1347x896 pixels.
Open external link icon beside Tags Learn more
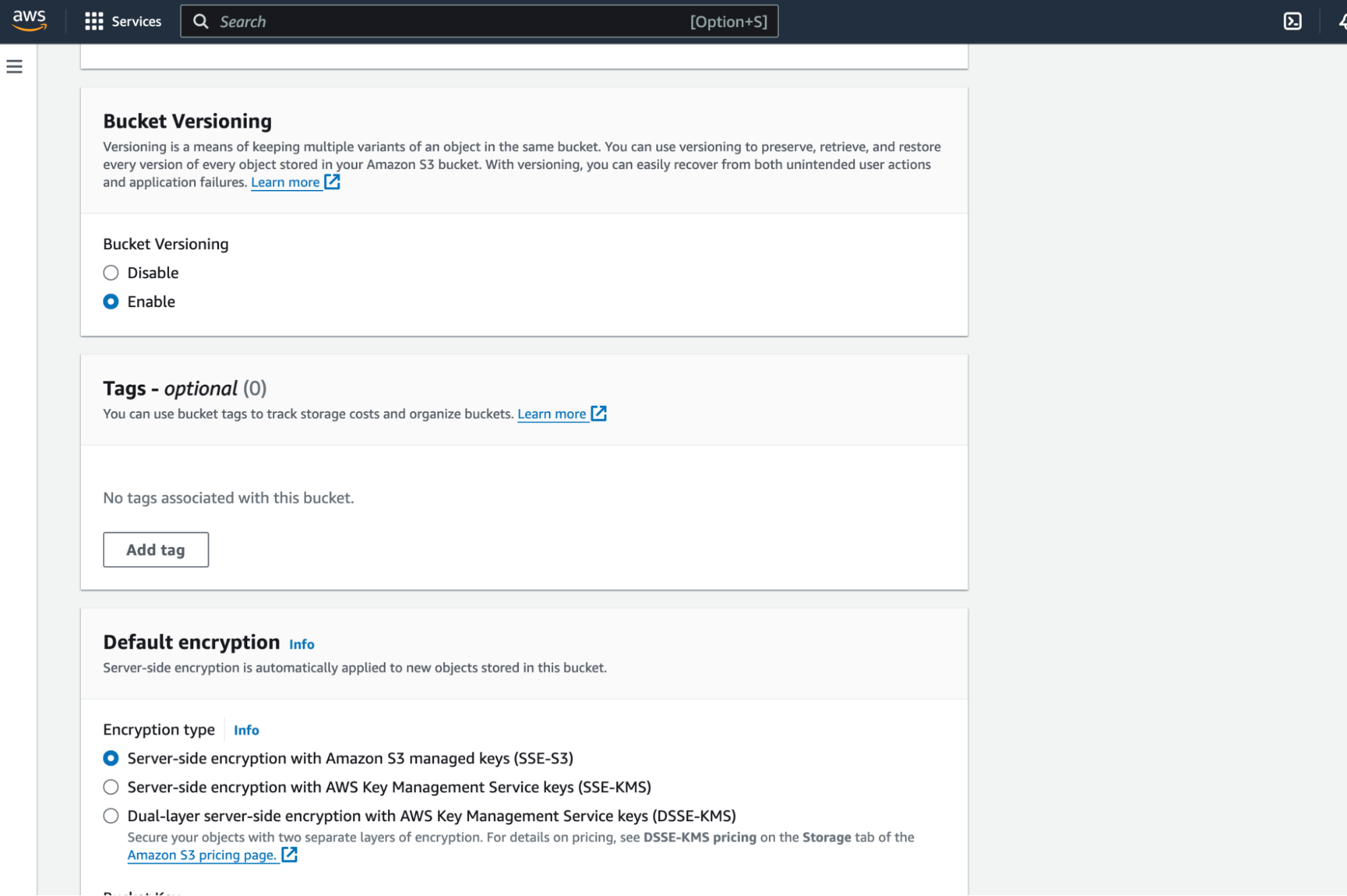pyautogui.click(x=598, y=414)
